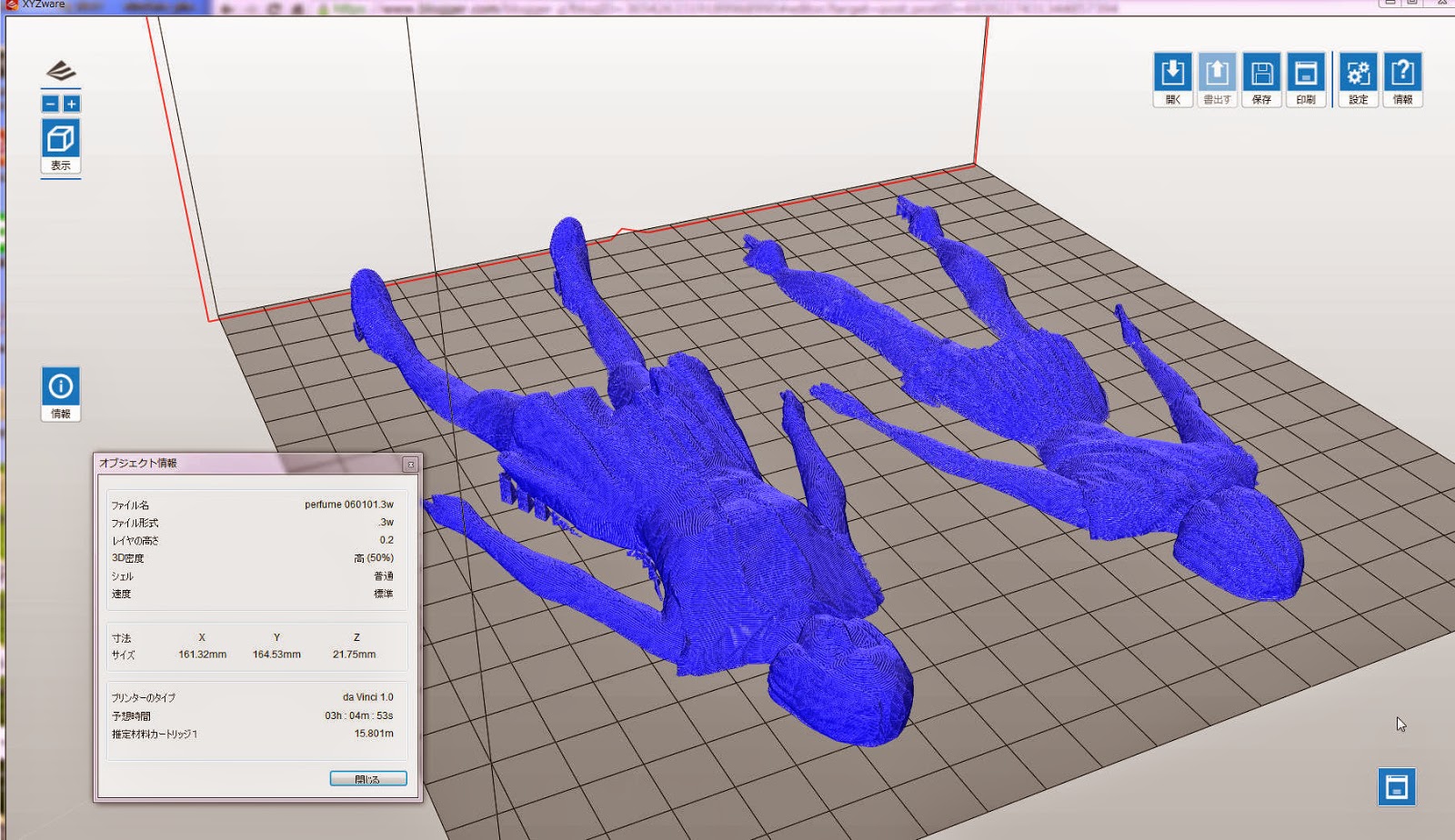
Task: Click the Z size value '21.75mm'
Action: [354, 655]
